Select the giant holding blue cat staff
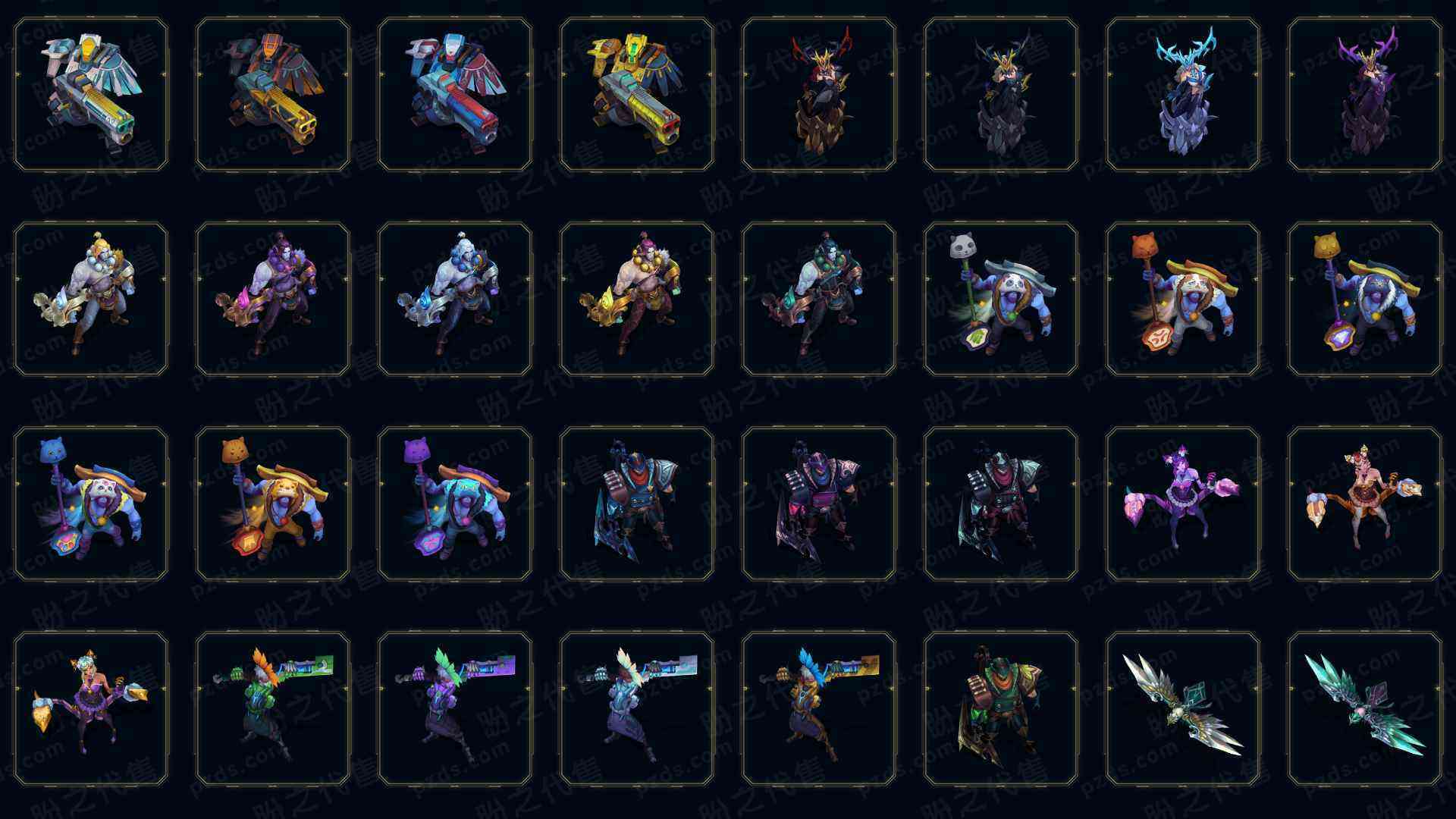This screenshot has height=819, width=1456. click(x=91, y=504)
